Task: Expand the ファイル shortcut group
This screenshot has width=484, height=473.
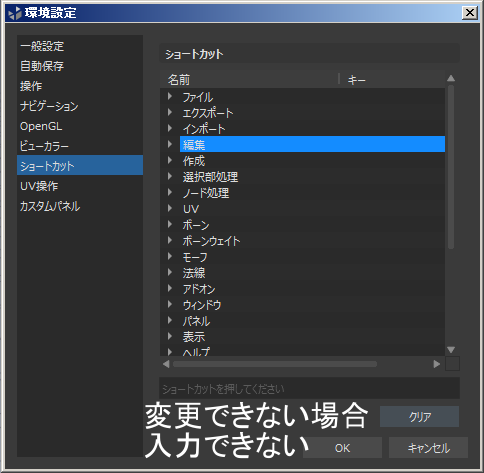Action: pyautogui.click(x=170, y=96)
